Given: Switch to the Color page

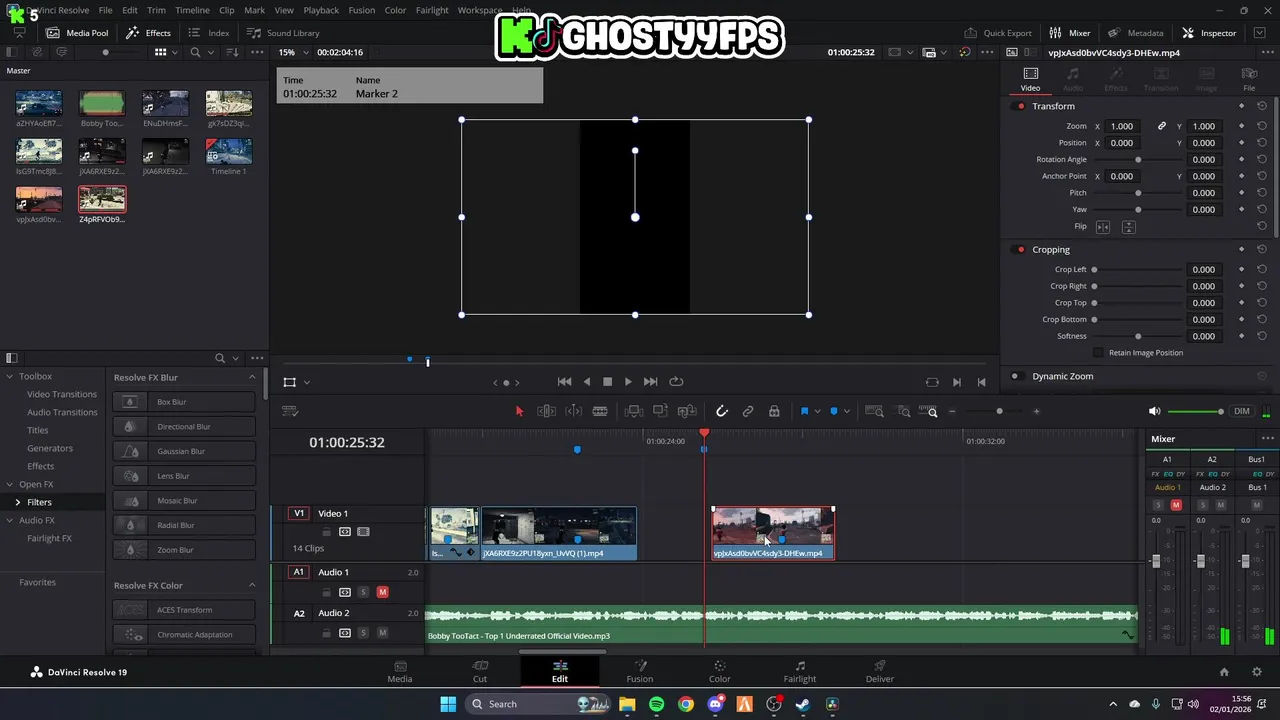Looking at the screenshot, I should pos(719,671).
